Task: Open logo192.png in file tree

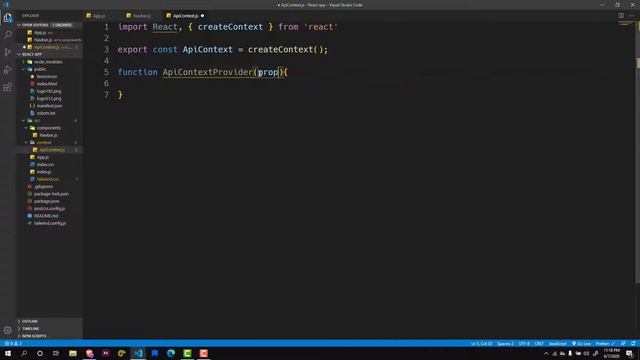Action: pyautogui.click(x=49, y=91)
